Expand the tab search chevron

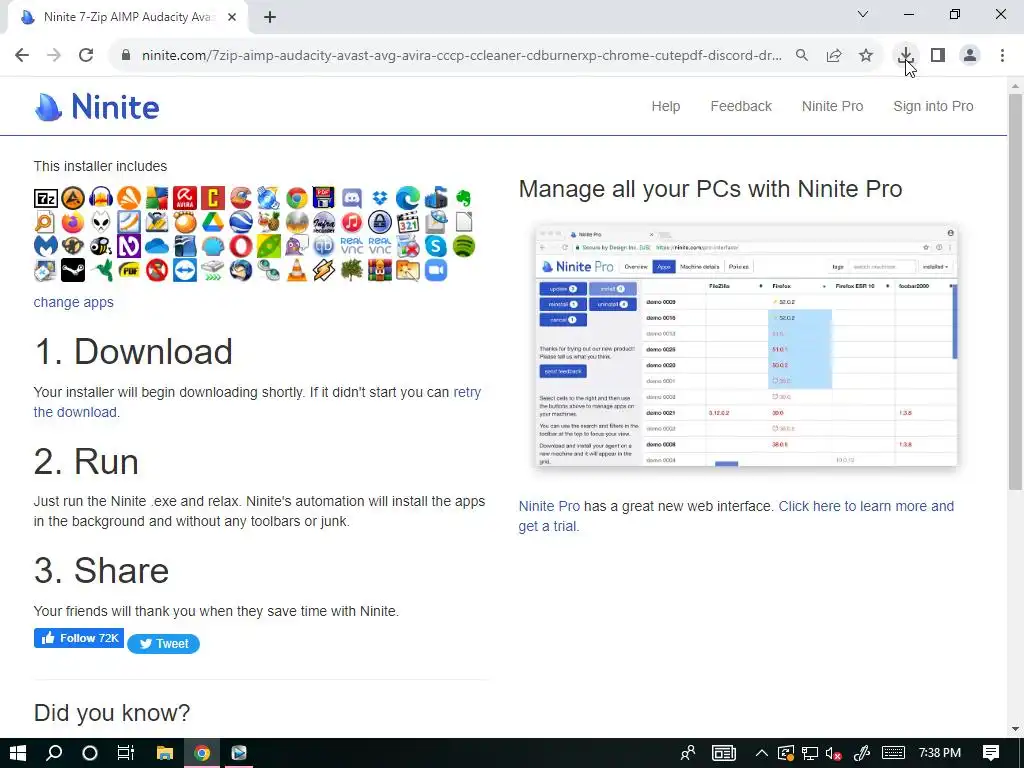863,14
